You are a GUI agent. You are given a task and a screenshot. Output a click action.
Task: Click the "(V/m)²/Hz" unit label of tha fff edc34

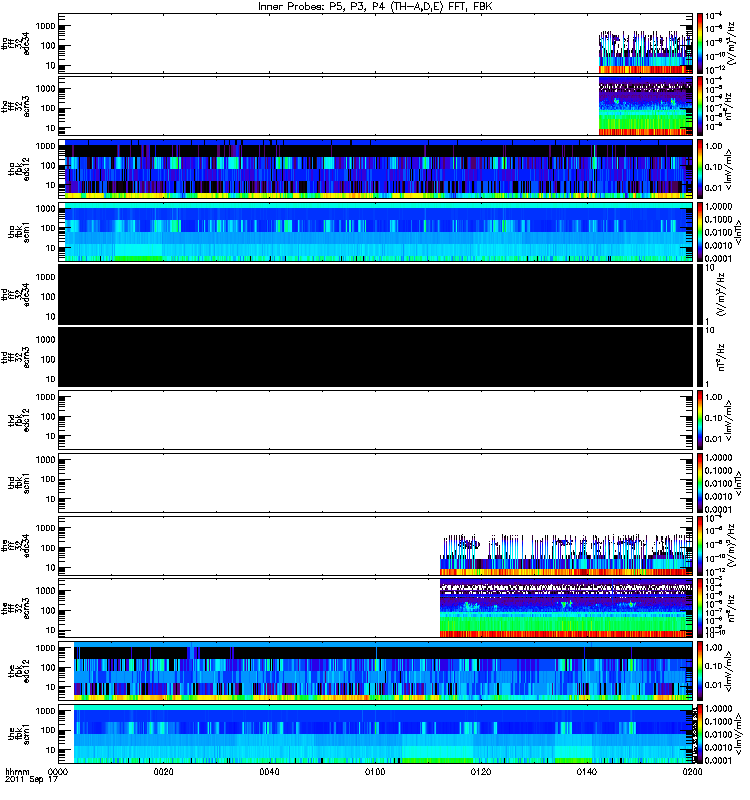point(731,43)
